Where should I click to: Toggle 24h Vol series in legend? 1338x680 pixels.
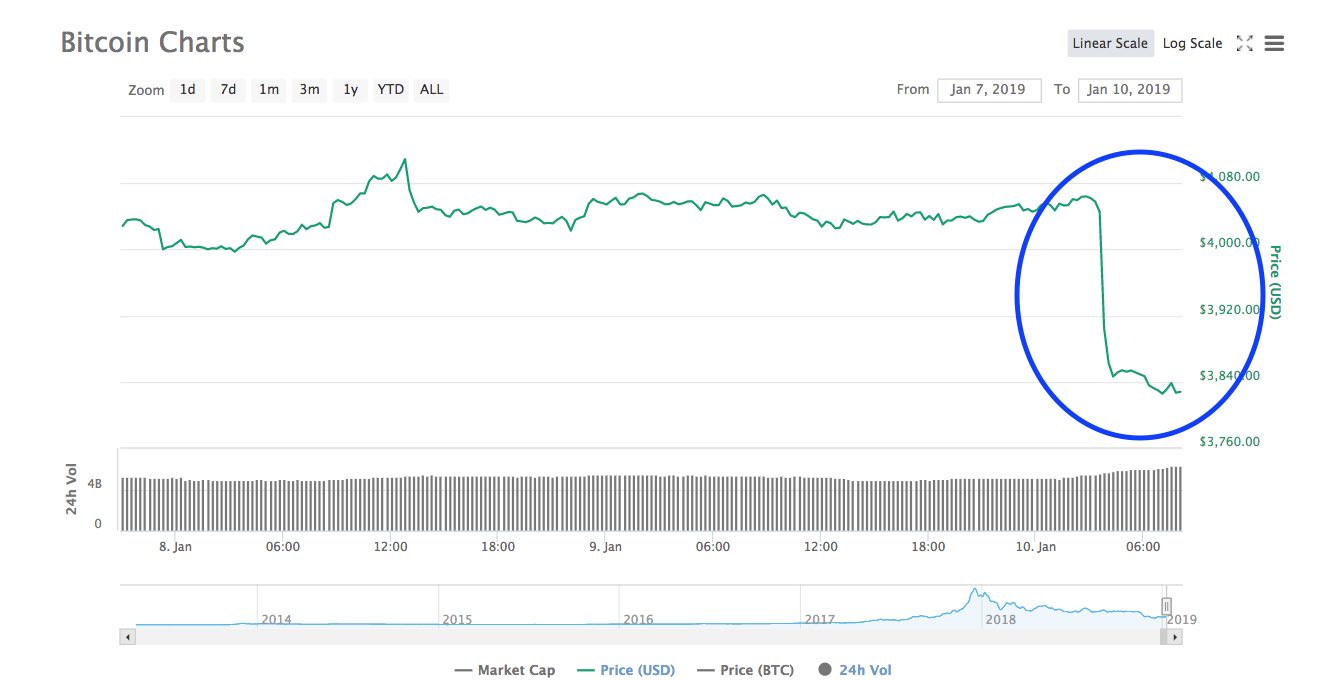pyautogui.click(x=855, y=670)
